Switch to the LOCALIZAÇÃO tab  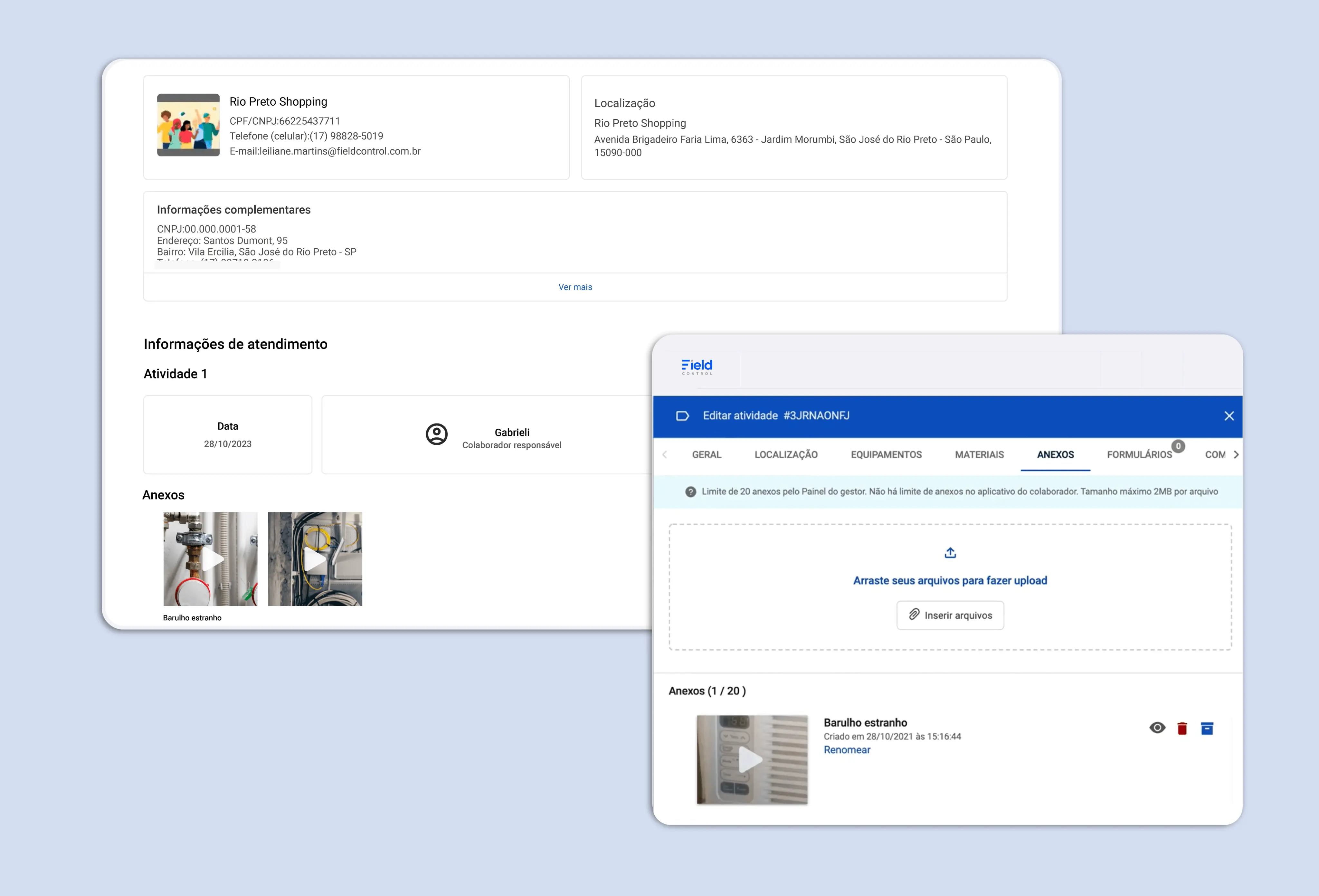tap(785, 455)
